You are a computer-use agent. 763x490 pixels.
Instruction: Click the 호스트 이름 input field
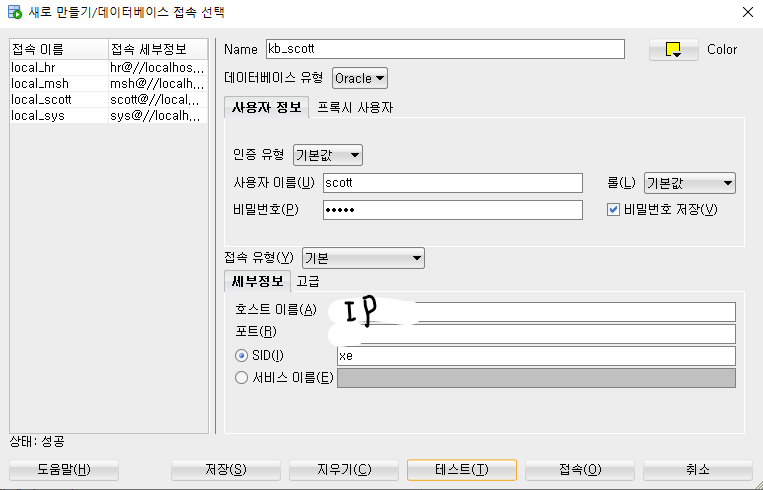pyautogui.click(x=536, y=311)
